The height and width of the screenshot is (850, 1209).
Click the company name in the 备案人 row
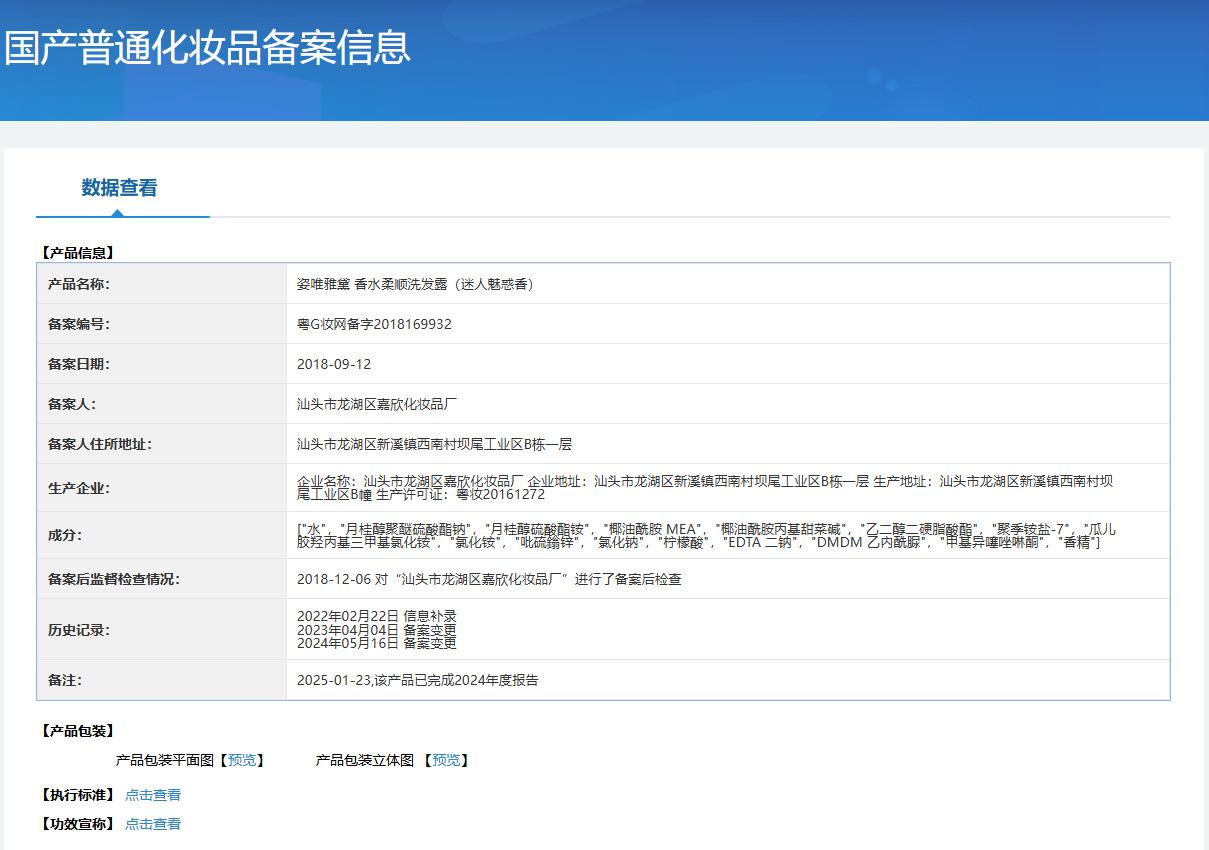coord(377,404)
